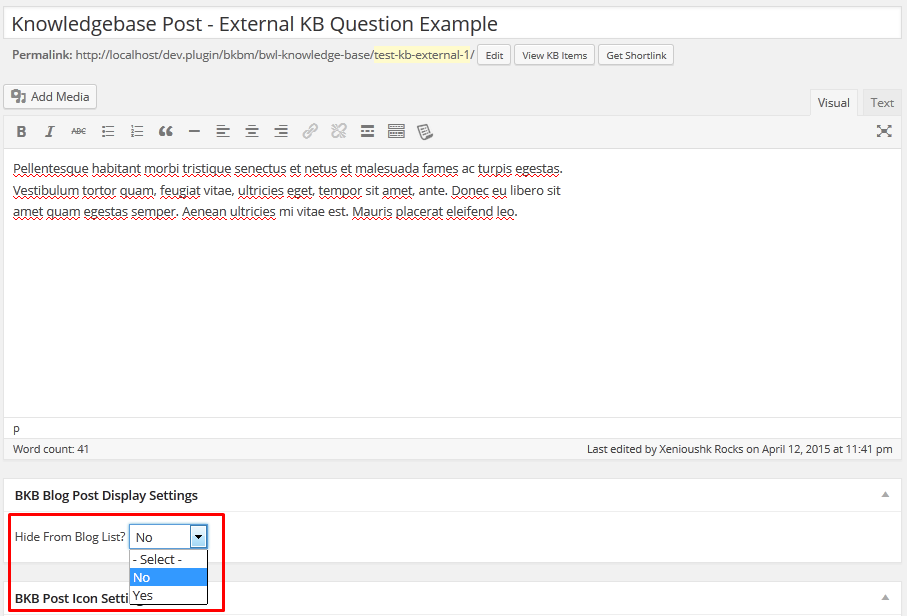Click the post title input field
Viewport: 907px width, 616px height.
click(452, 24)
